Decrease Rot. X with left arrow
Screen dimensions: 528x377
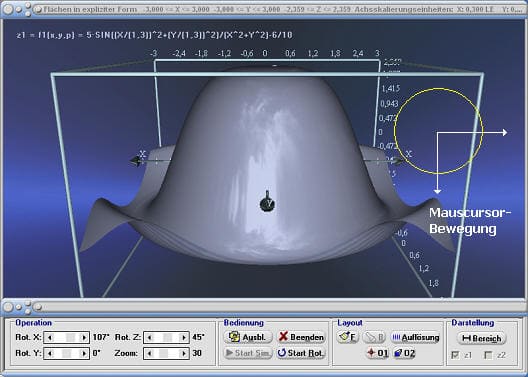coord(50,337)
